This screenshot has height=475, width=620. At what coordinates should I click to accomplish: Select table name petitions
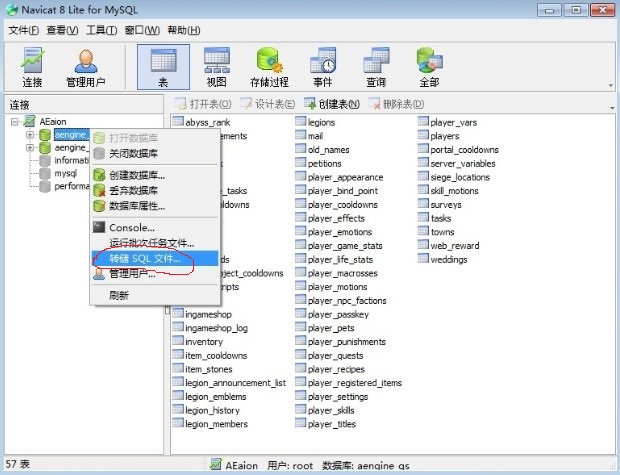pyautogui.click(x=324, y=163)
